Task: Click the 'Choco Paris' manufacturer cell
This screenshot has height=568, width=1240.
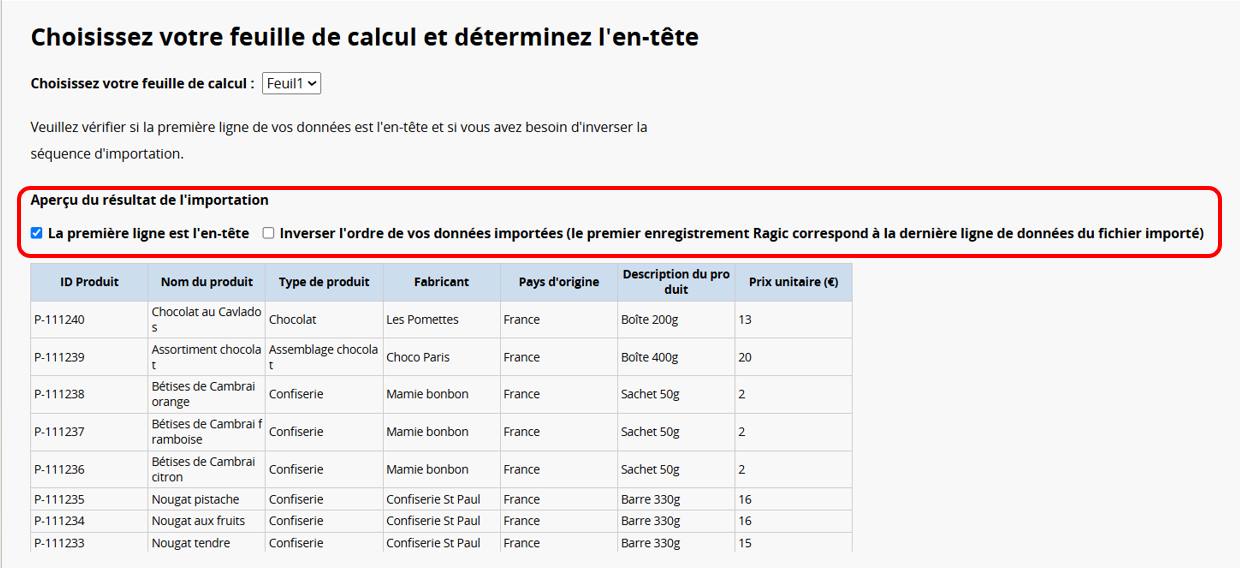Action: tap(441, 357)
